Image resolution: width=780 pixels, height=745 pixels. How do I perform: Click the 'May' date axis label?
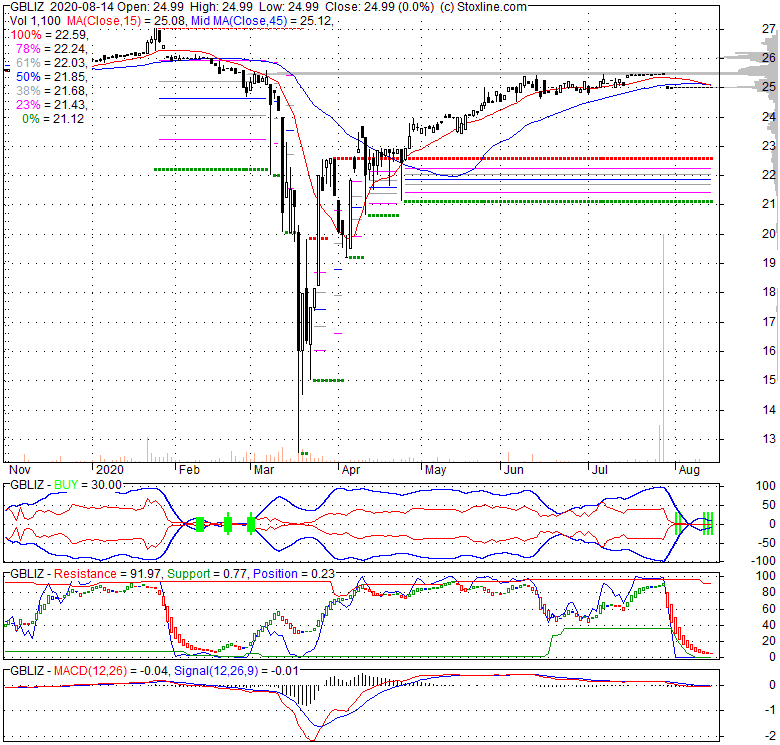coord(435,470)
